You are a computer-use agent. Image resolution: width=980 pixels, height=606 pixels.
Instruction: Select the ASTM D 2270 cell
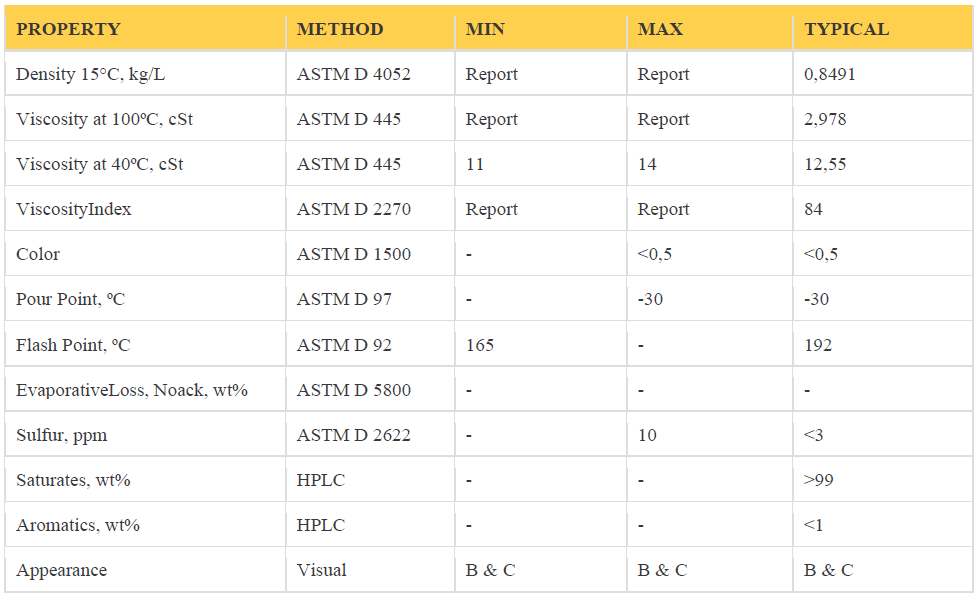coord(353,209)
